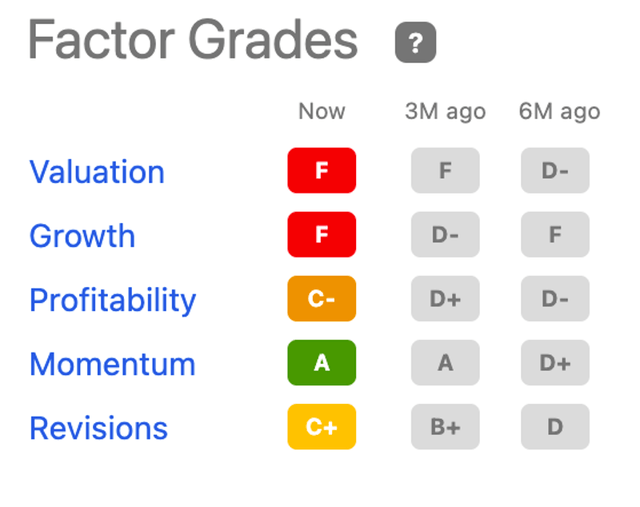The width and height of the screenshot is (640, 507).
Task: Select Profitability D+ grade from 3M ago
Action: (445, 298)
